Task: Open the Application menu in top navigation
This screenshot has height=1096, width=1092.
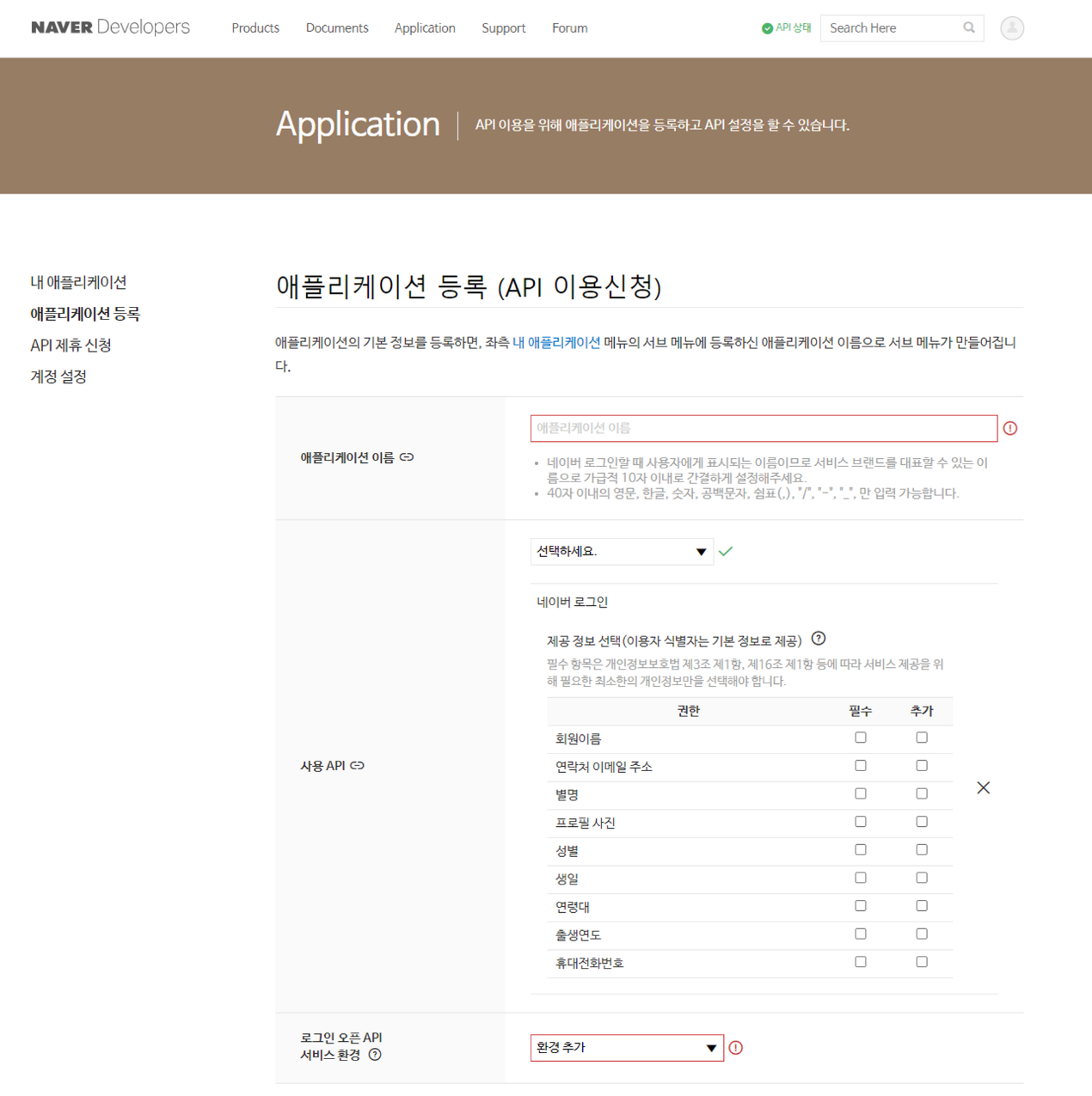Action: click(425, 28)
